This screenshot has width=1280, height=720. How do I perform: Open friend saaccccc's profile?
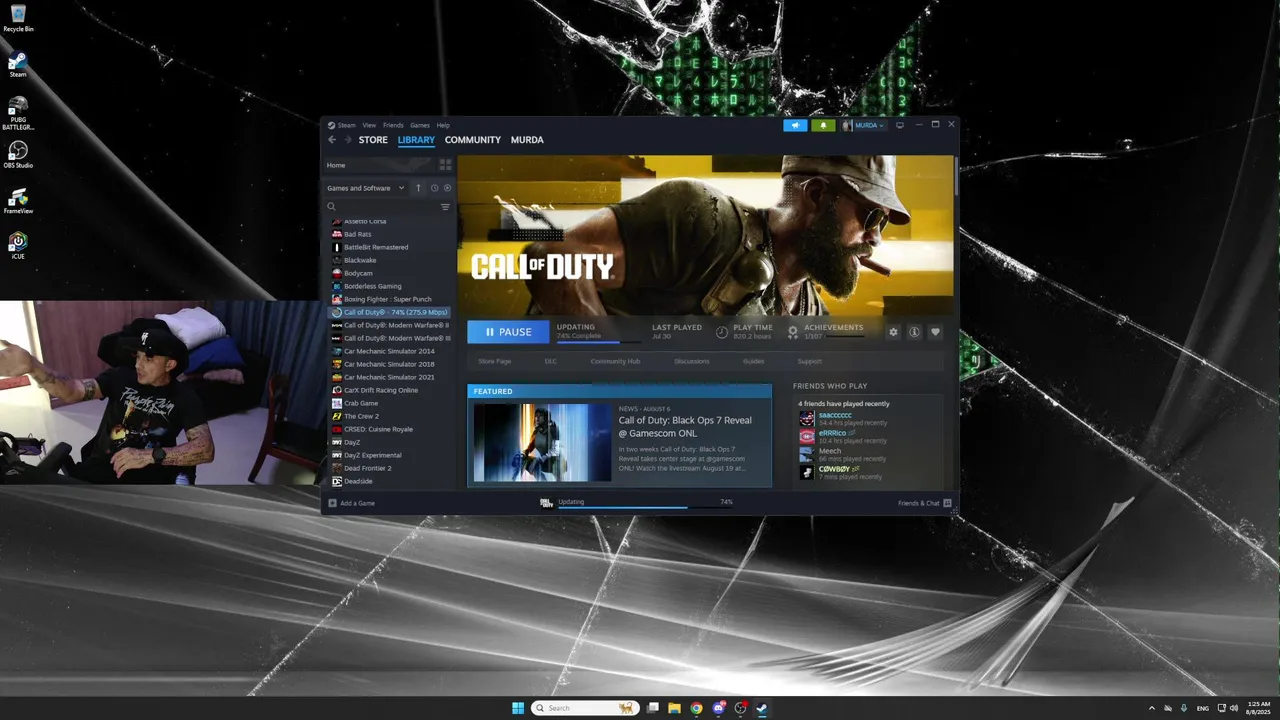pyautogui.click(x=835, y=415)
